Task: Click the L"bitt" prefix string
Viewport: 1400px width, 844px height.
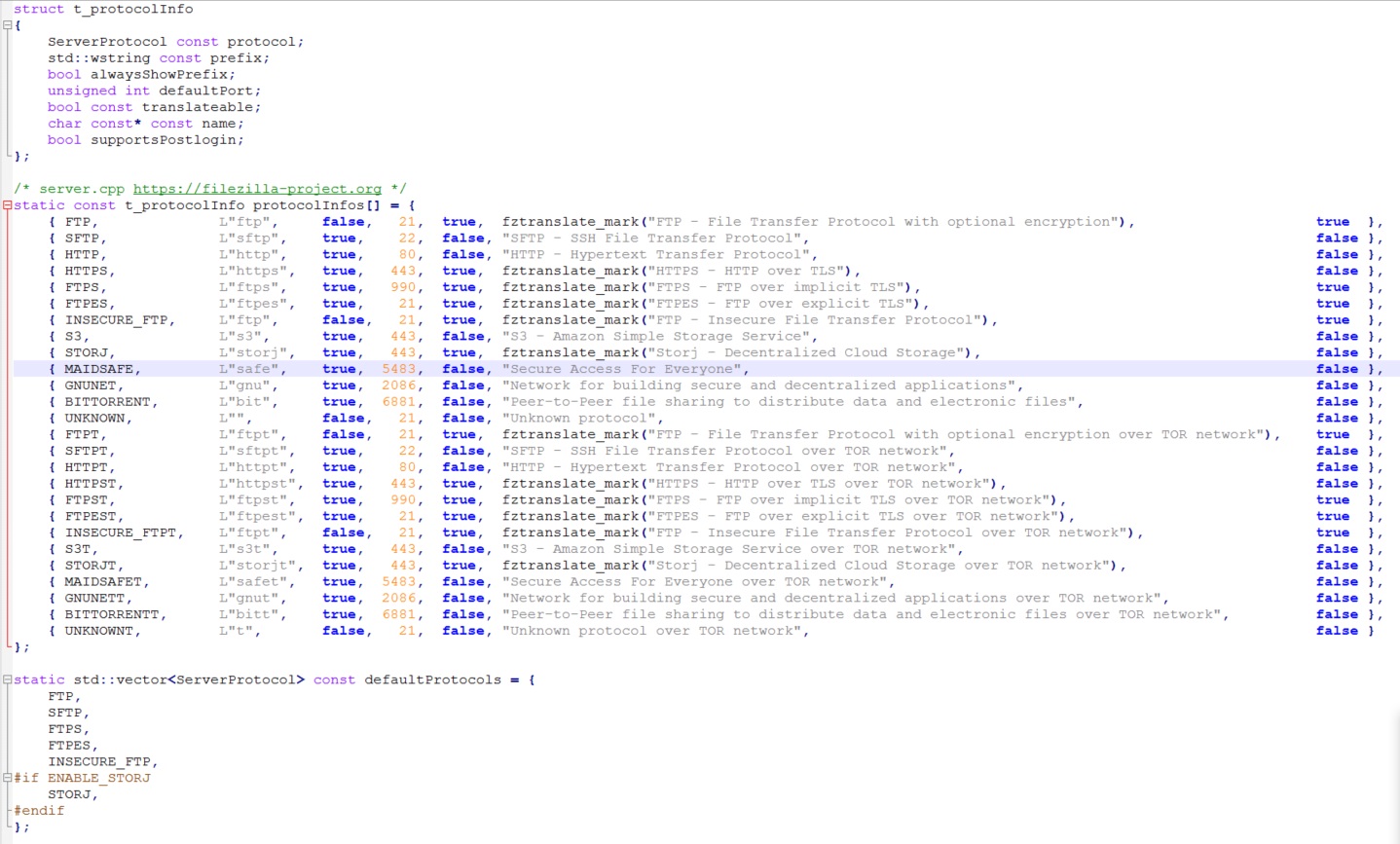Action: 249,615
